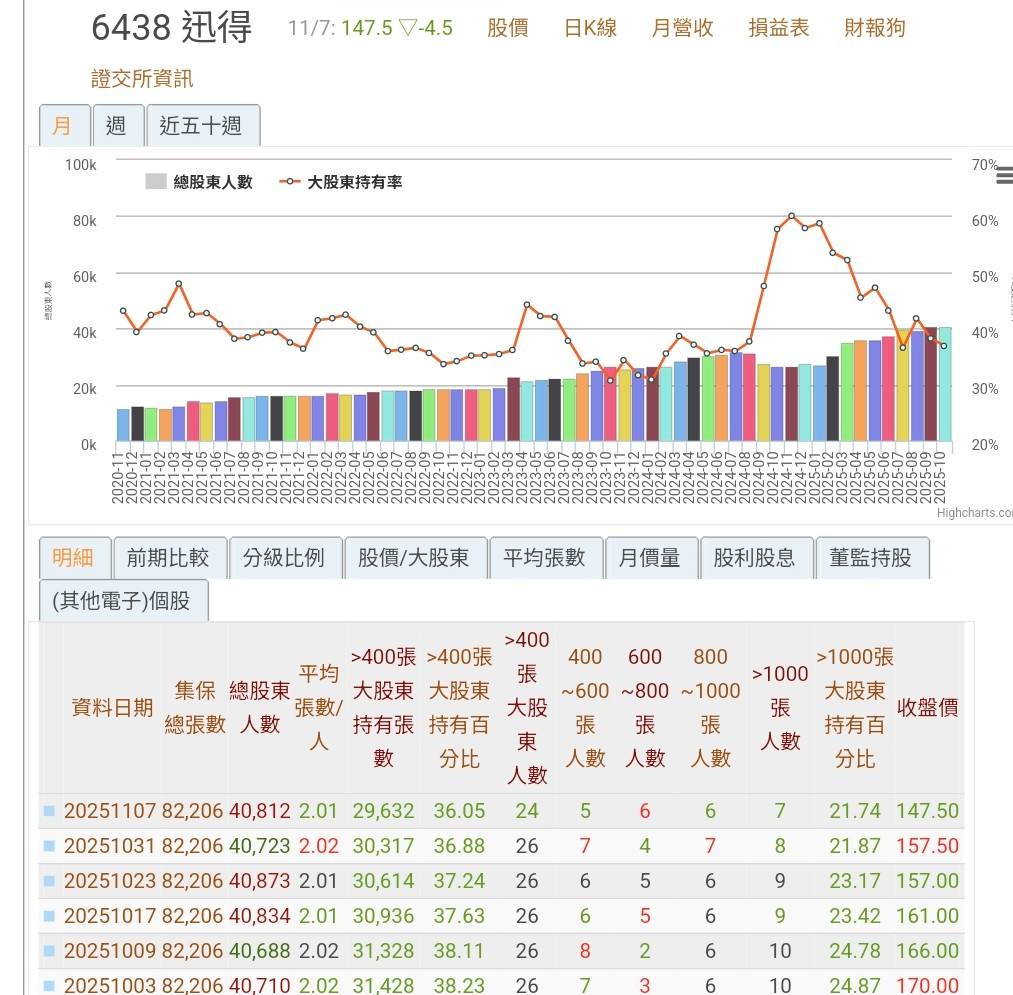
Task: Click the 36.05 percentage cell
Action: [459, 810]
